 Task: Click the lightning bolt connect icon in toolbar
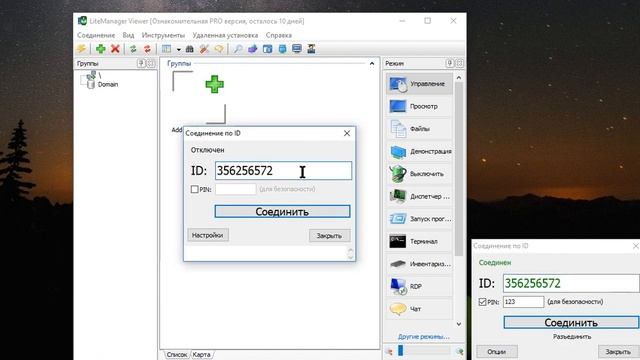pyautogui.click(x=82, y=49)
